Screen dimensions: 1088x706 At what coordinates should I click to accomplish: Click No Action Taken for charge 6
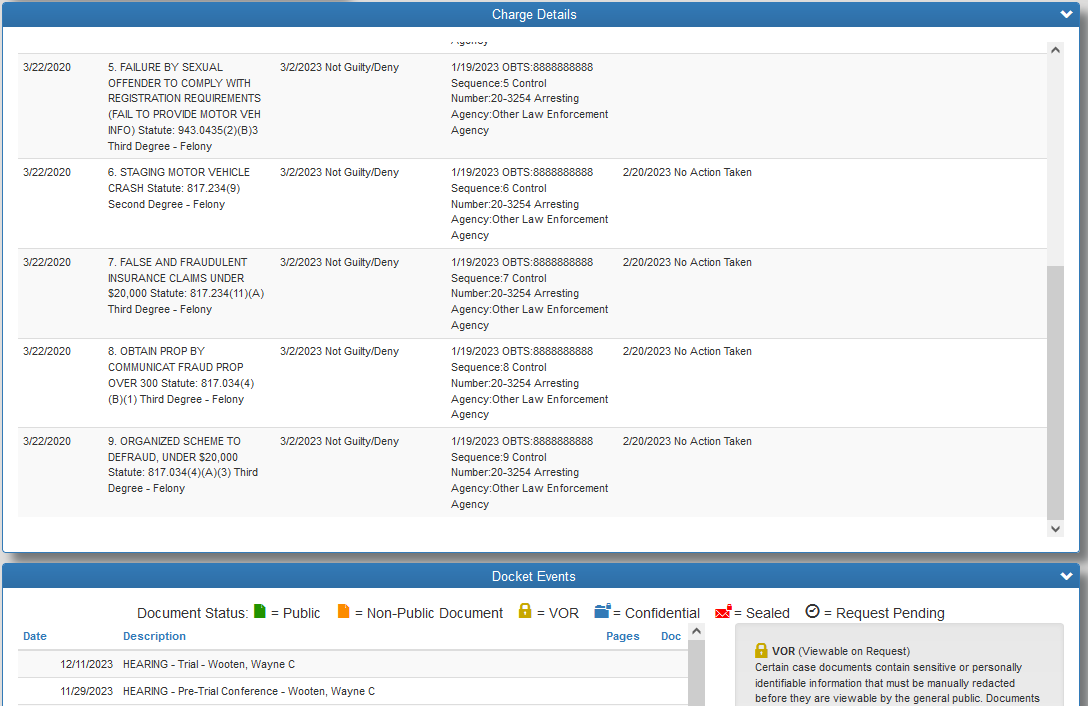click(687, 172)
